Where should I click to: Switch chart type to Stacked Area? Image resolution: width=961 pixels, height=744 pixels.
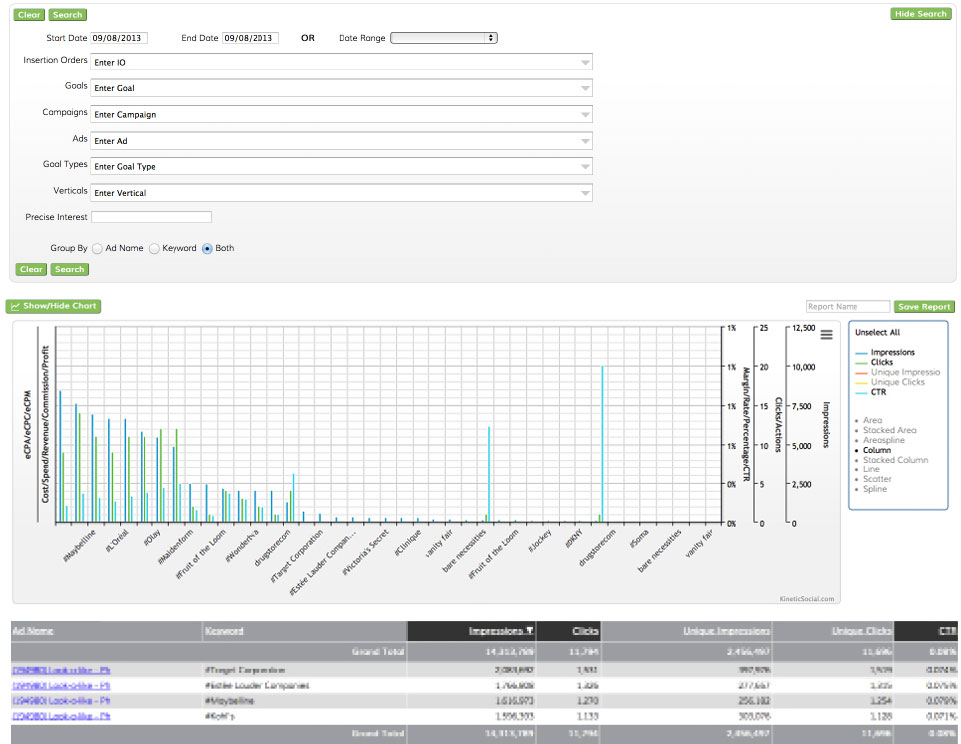[x=889, y=430]
